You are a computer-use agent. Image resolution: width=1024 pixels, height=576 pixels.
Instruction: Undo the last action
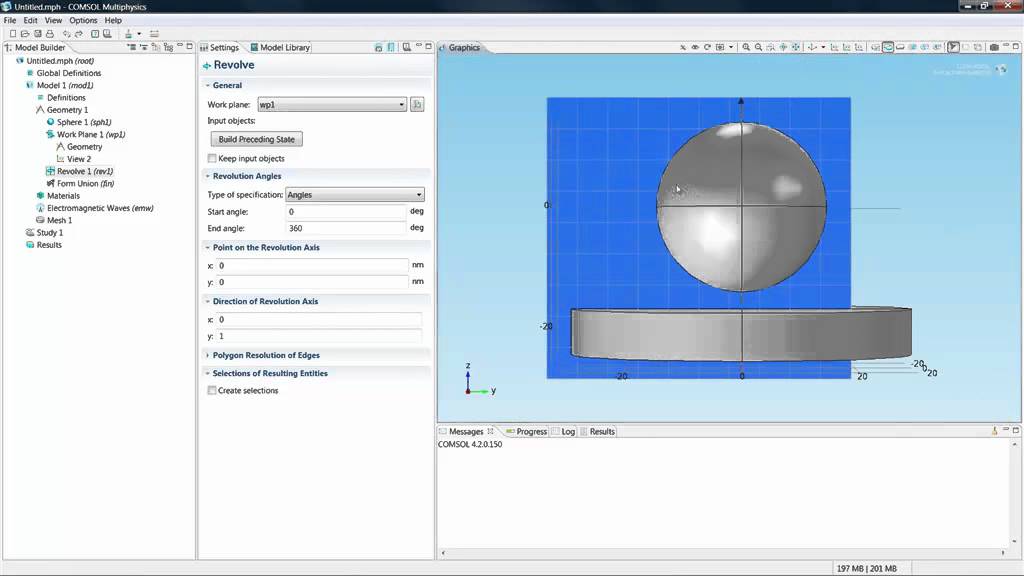tap(67, 33)
